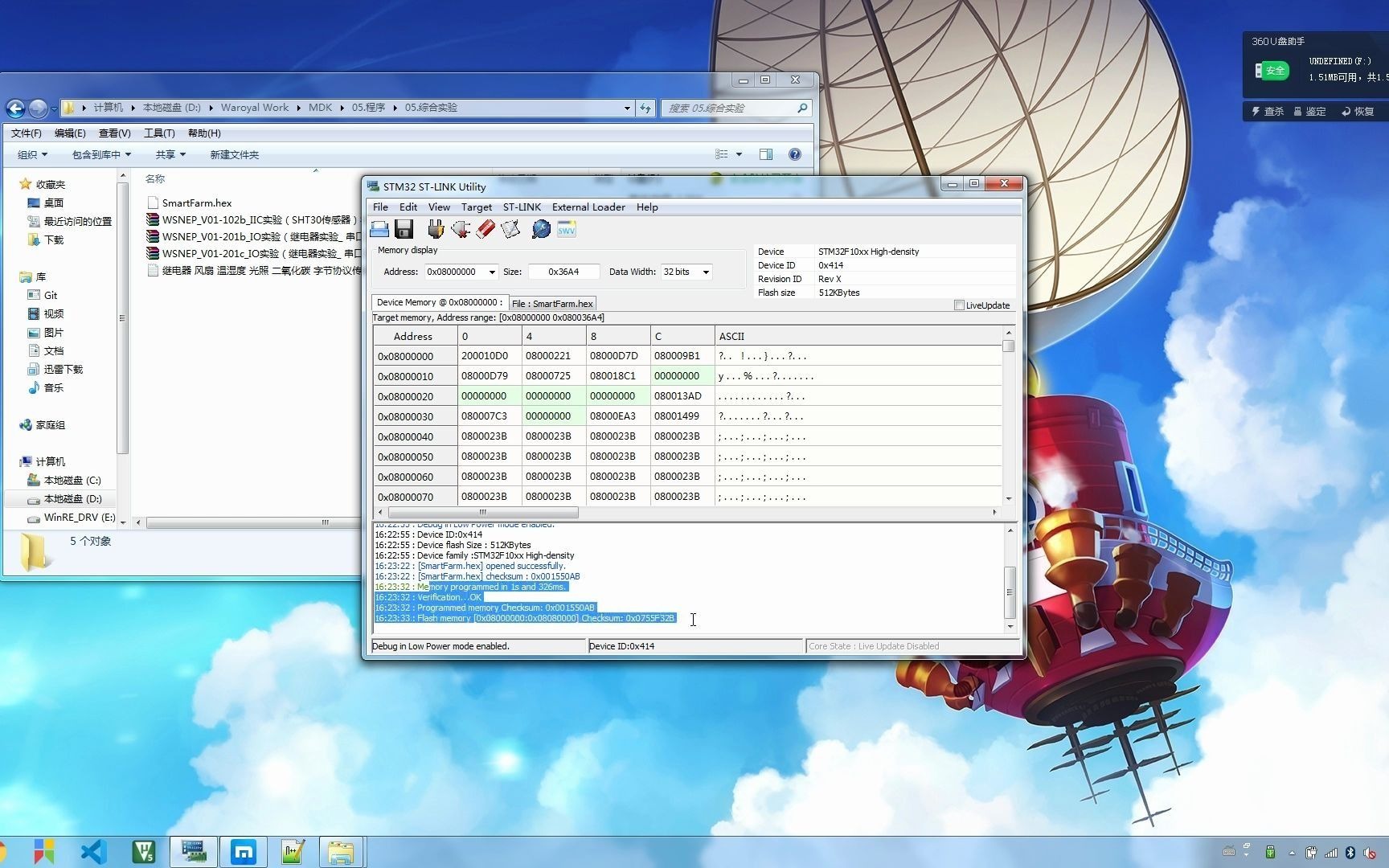Open Visual Studio Code from taskbar

point(94,852)
